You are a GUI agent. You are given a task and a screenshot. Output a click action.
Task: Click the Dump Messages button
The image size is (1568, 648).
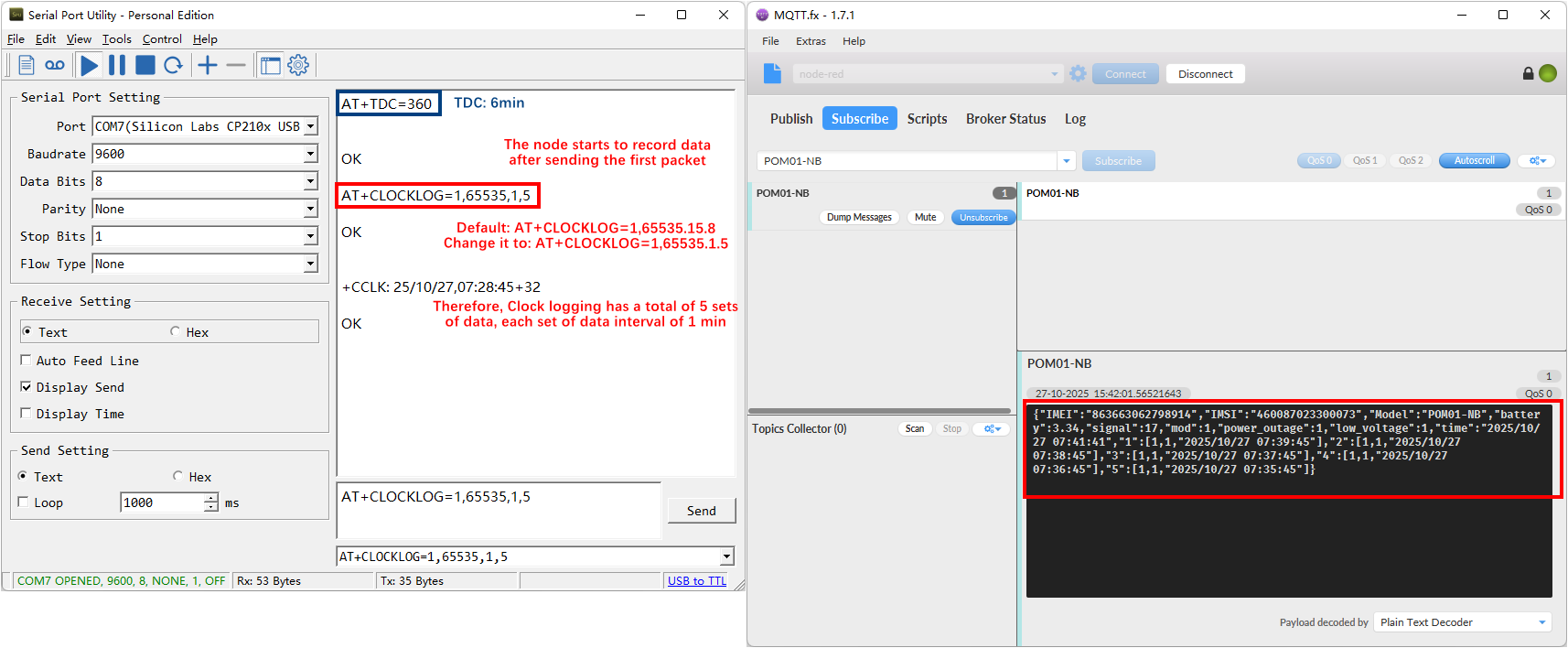859,218
